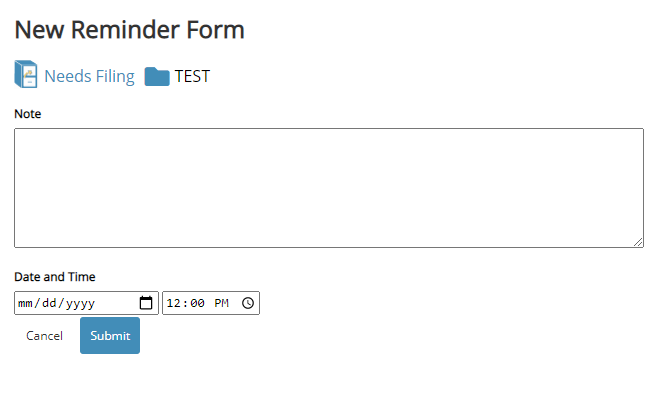Click the blue TEST folder icon
Viewport: 657px width, 403px height.
point(157,77)
